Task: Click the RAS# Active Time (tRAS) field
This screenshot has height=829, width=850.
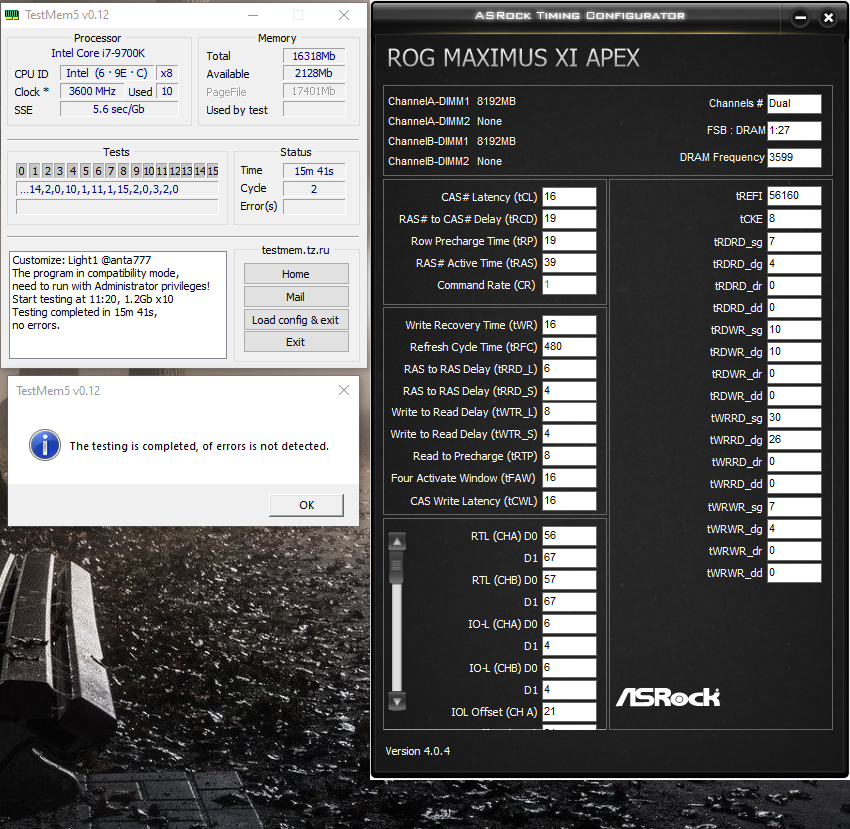Action: 569,262
